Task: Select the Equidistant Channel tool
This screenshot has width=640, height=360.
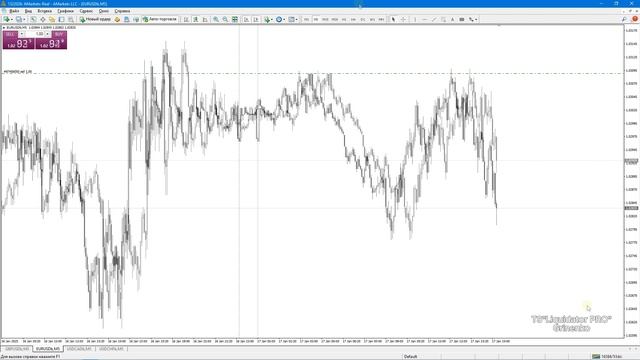Action: coord(443,19)
